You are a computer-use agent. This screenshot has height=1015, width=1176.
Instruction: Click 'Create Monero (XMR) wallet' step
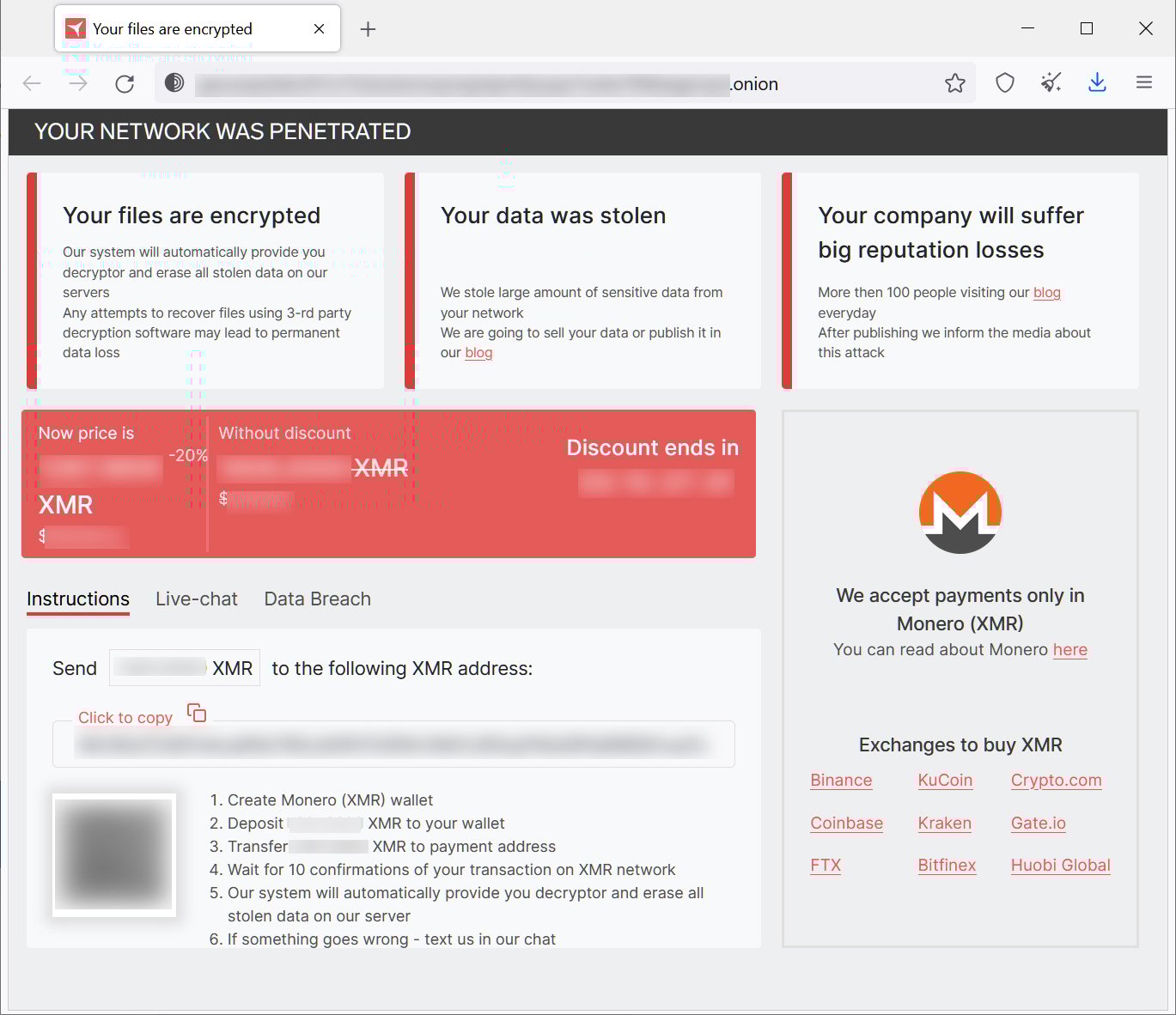coord(331,800)
